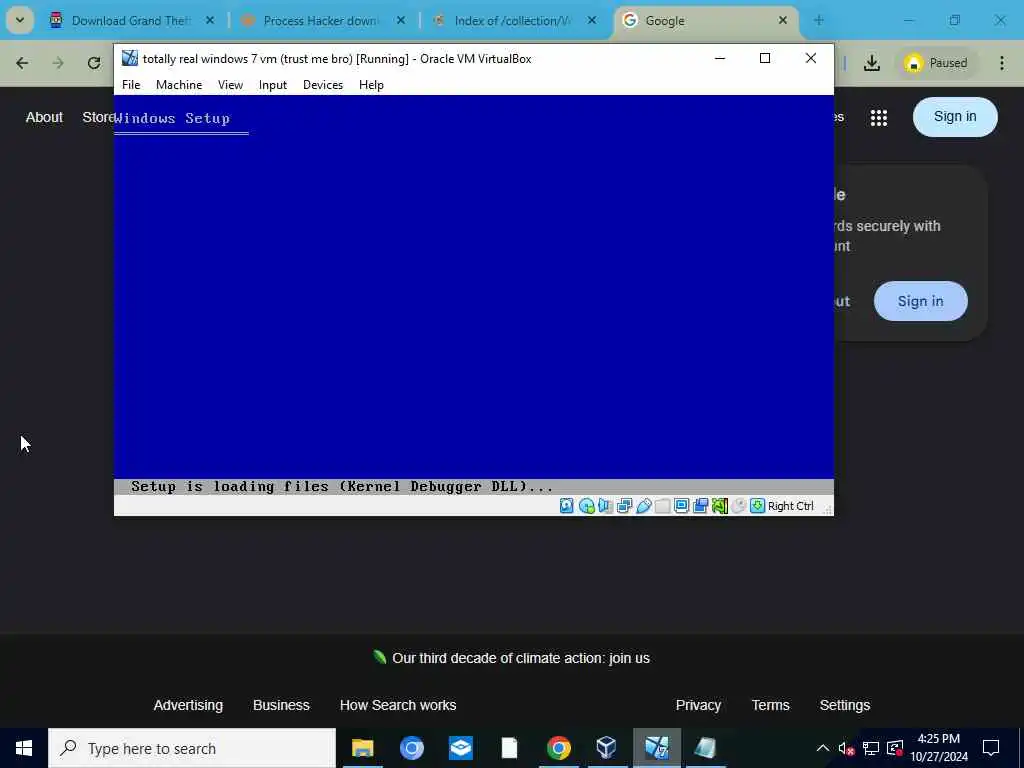
Task: Click the VirtualBox window title bar icon
Action: (130, 58)
